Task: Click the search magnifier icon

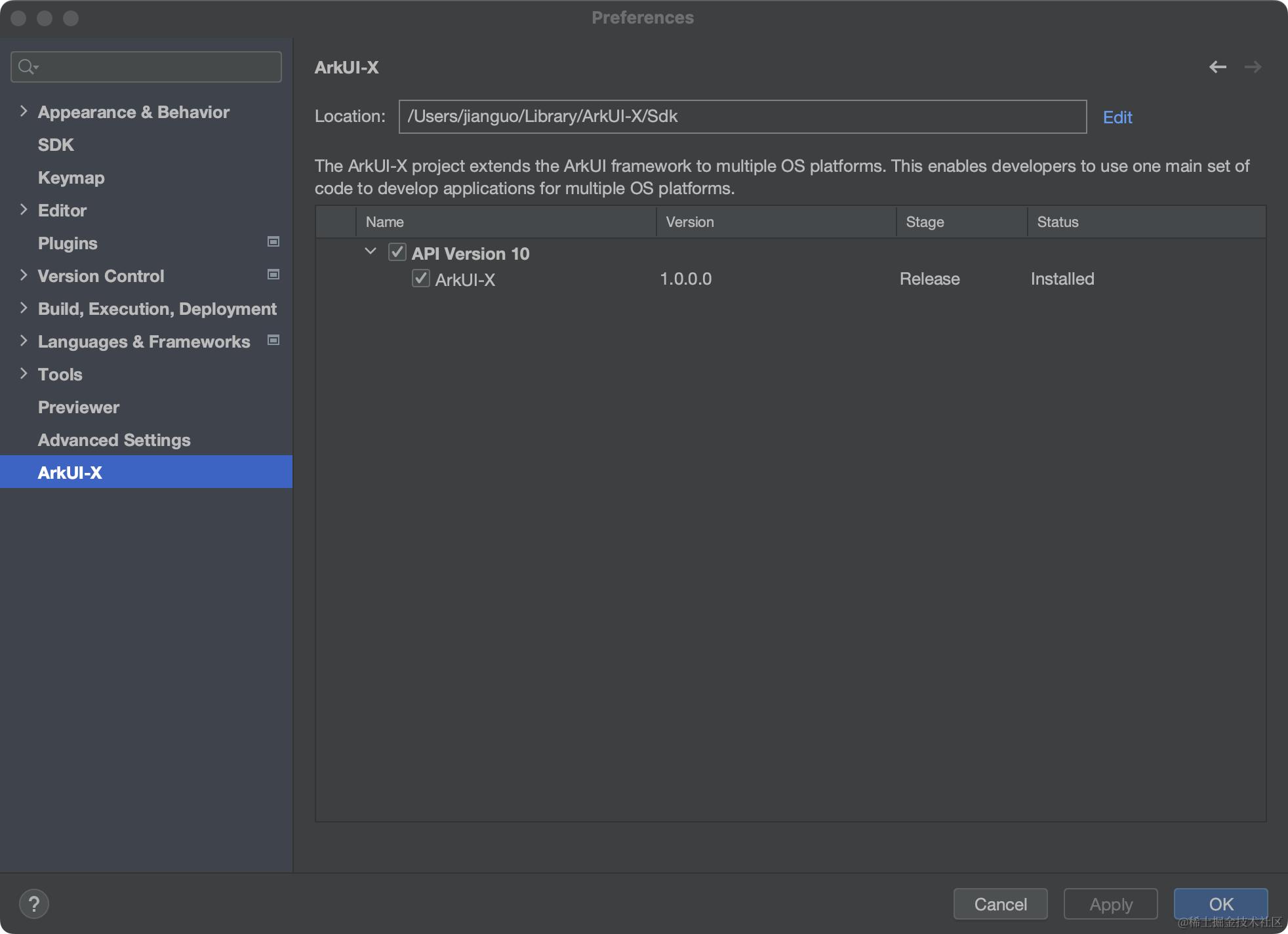Action: point(27,67)
